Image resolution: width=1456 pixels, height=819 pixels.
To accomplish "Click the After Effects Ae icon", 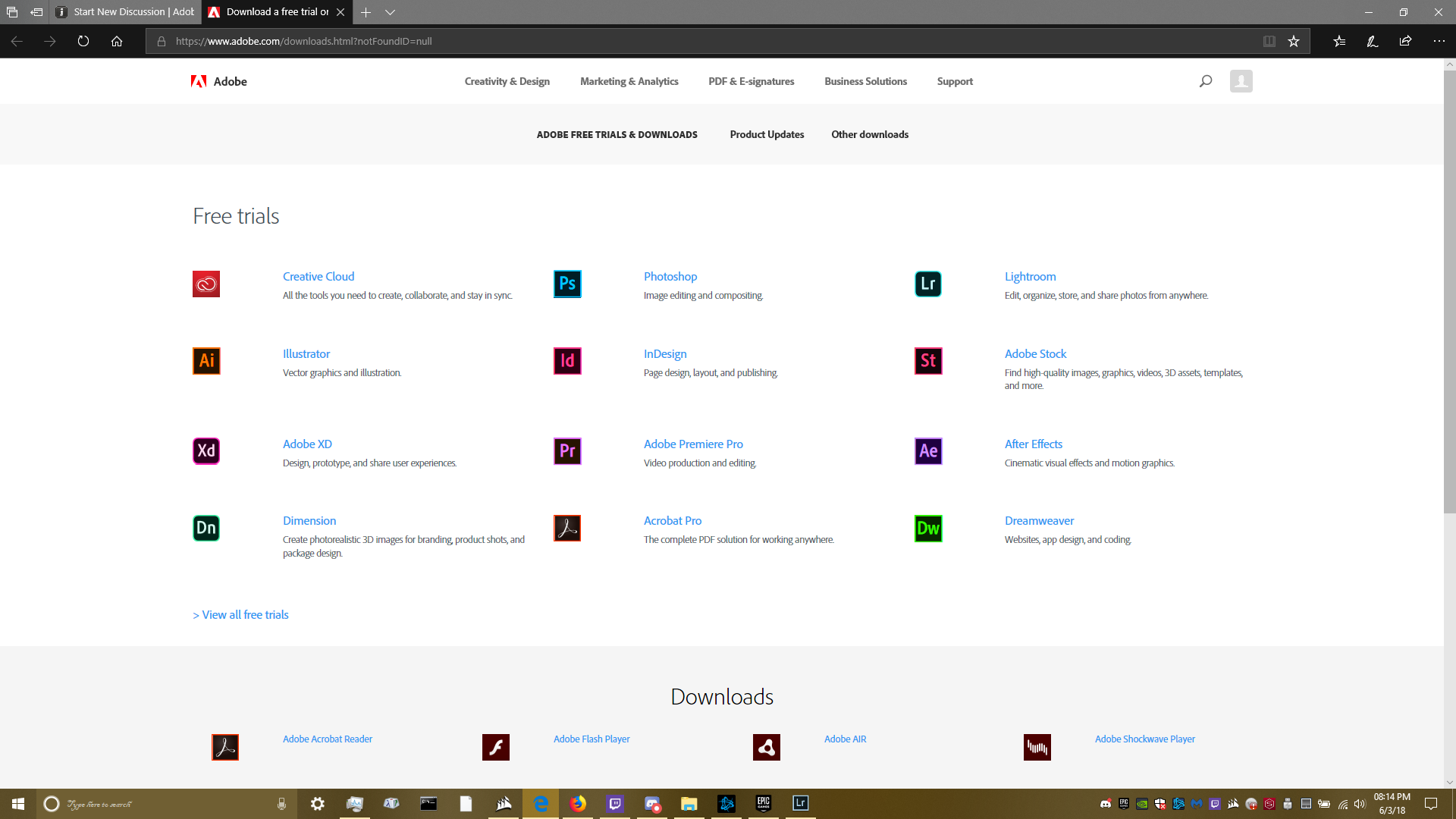I will click(928, 451).
